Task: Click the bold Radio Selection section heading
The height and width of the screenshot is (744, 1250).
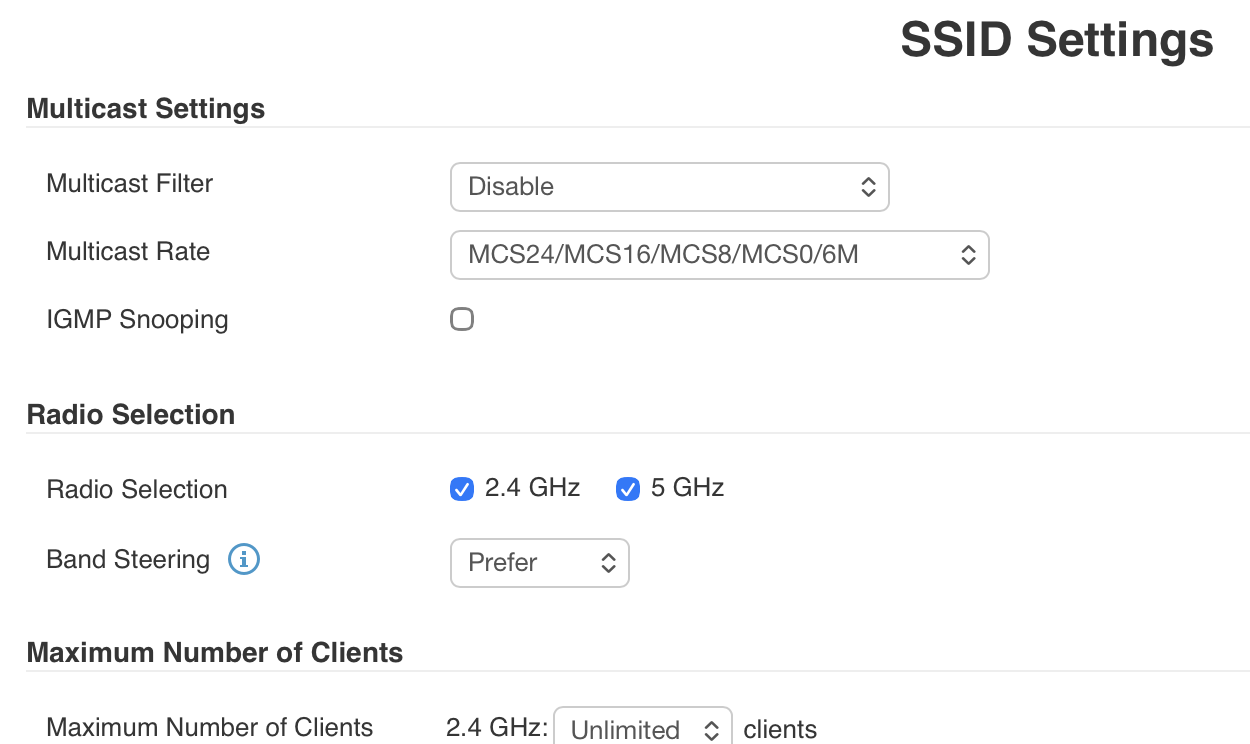Action: click(131, 415)
